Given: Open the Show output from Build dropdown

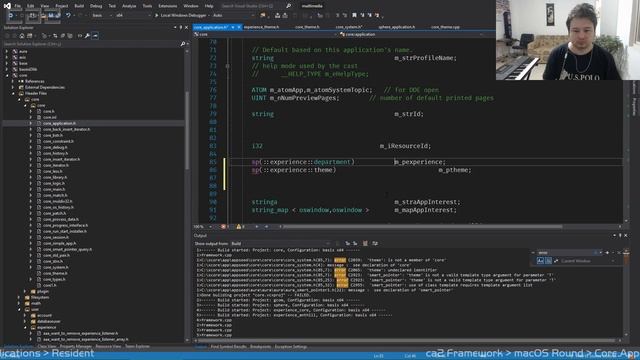Looking at the screenshot, I should click(x=280, y=244).
